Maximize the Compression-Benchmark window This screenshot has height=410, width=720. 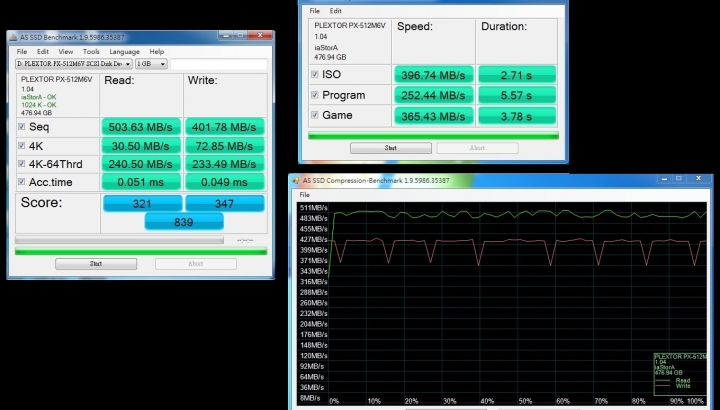tap(679, 179)
